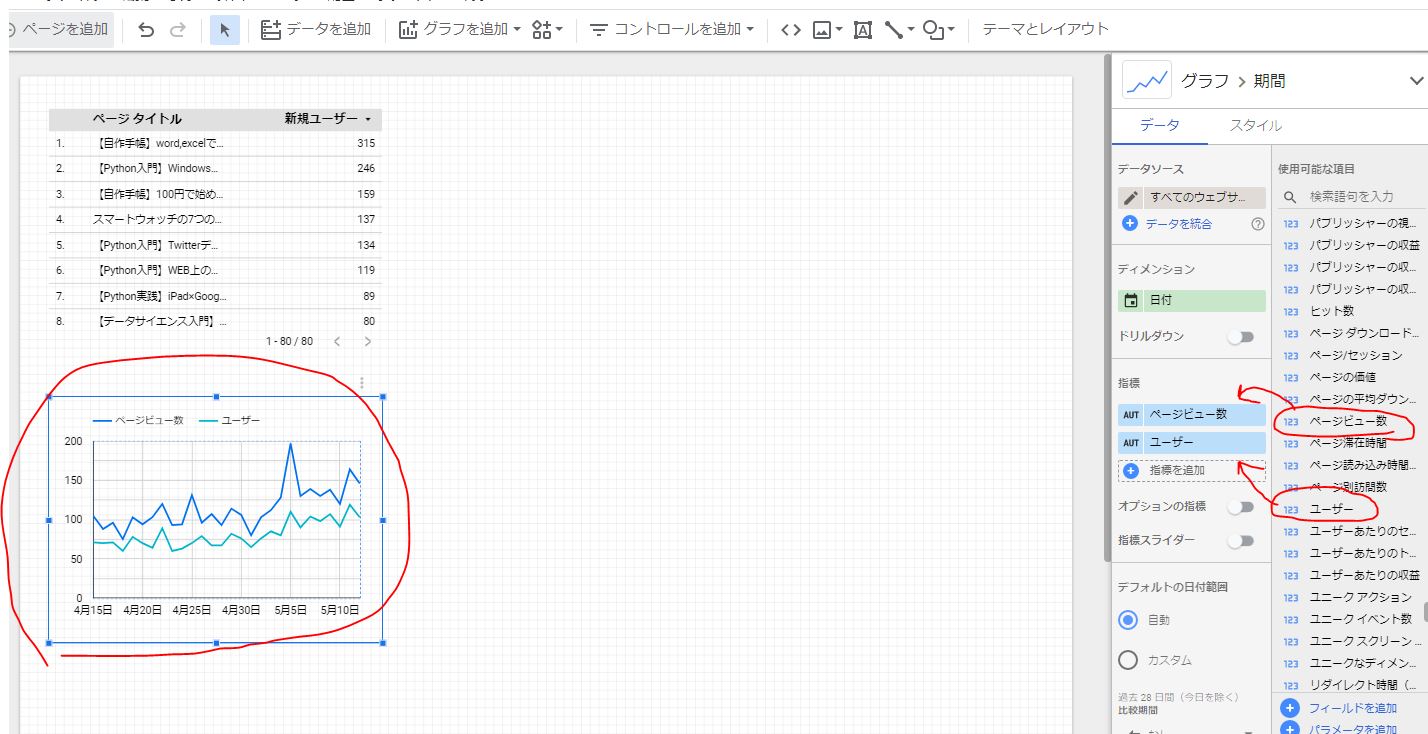Open the グラフを追加 dropdown
This screenshot has width=1428, height=734.
[x=460, y=30]
